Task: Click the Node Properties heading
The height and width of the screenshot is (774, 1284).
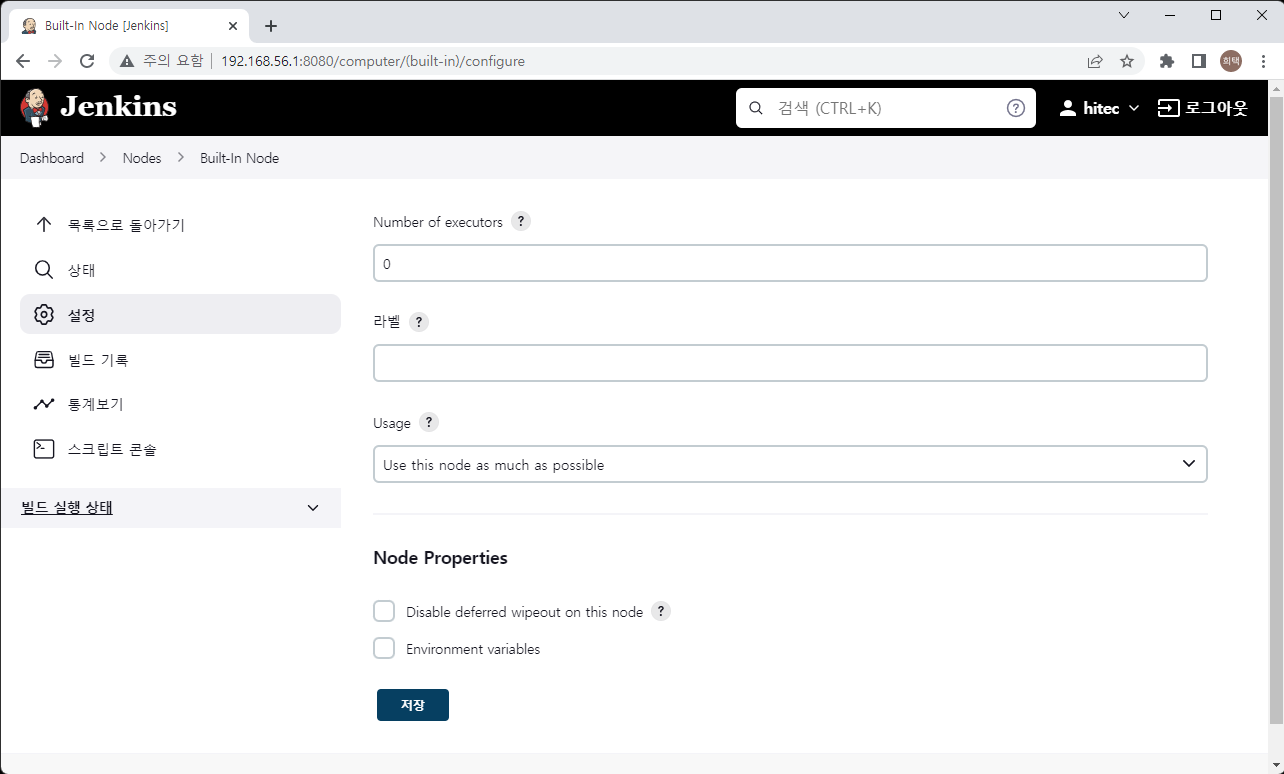Action: [x=440, y=558]
